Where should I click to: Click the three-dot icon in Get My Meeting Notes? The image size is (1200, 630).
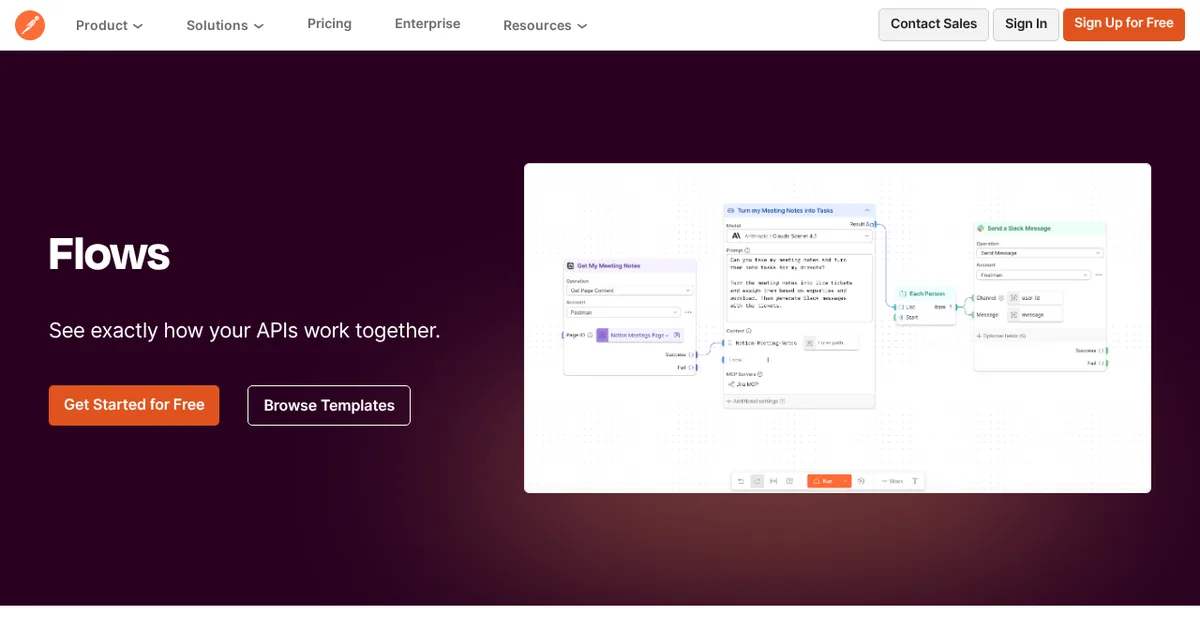688,312
